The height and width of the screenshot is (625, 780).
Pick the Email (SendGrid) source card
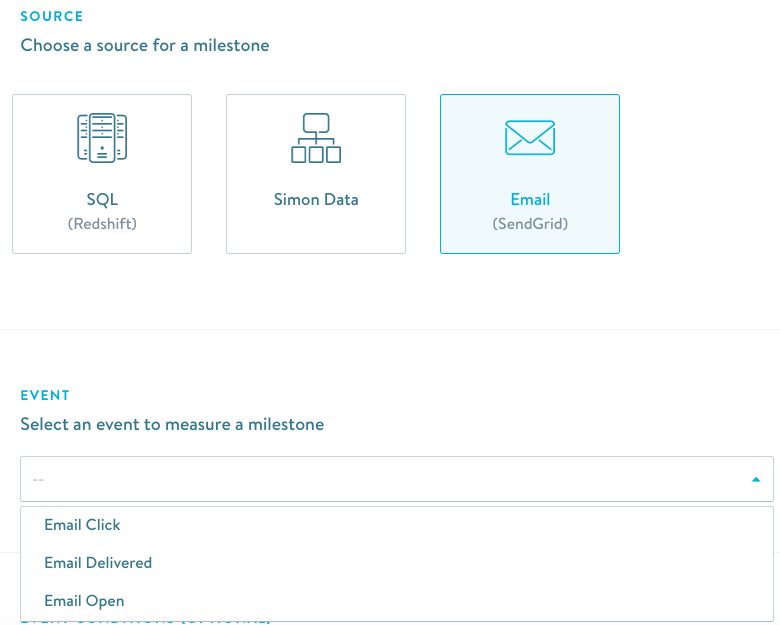point(530,174)
